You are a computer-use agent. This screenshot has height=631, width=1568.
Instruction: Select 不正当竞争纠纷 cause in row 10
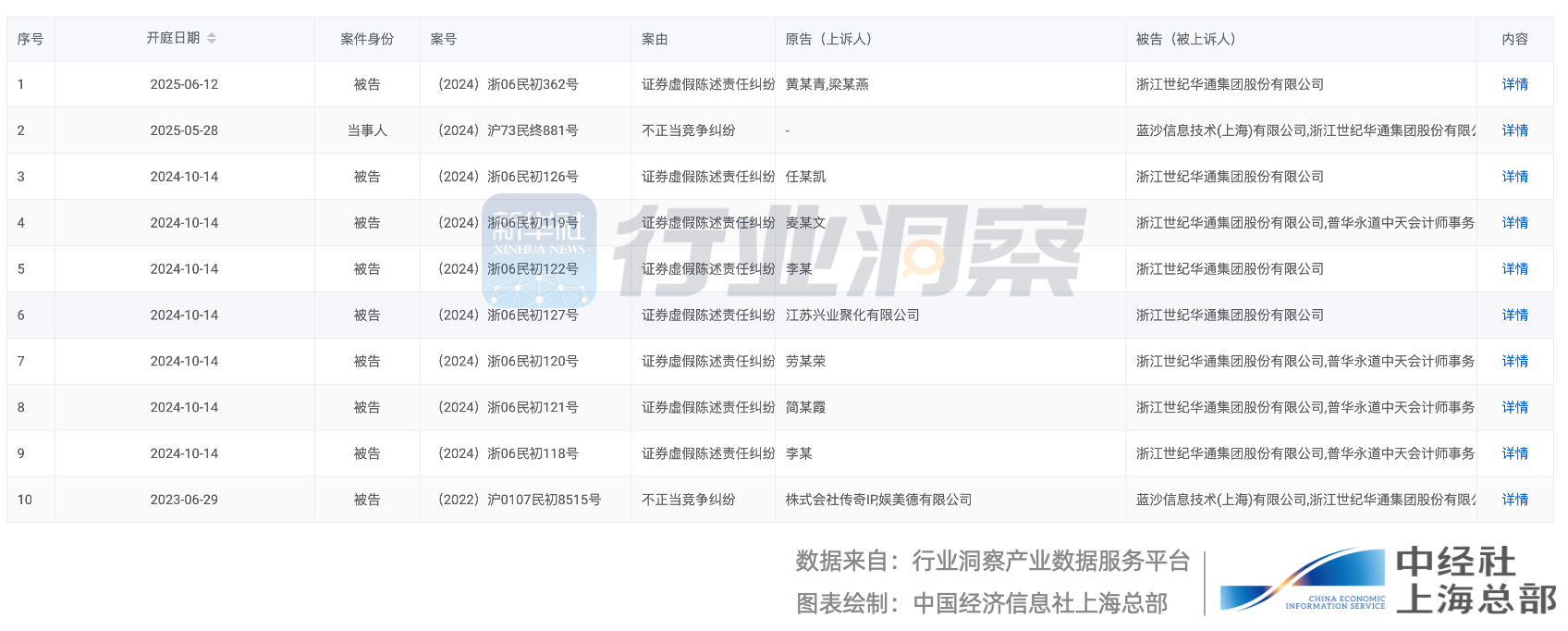[x=689, y=500]
